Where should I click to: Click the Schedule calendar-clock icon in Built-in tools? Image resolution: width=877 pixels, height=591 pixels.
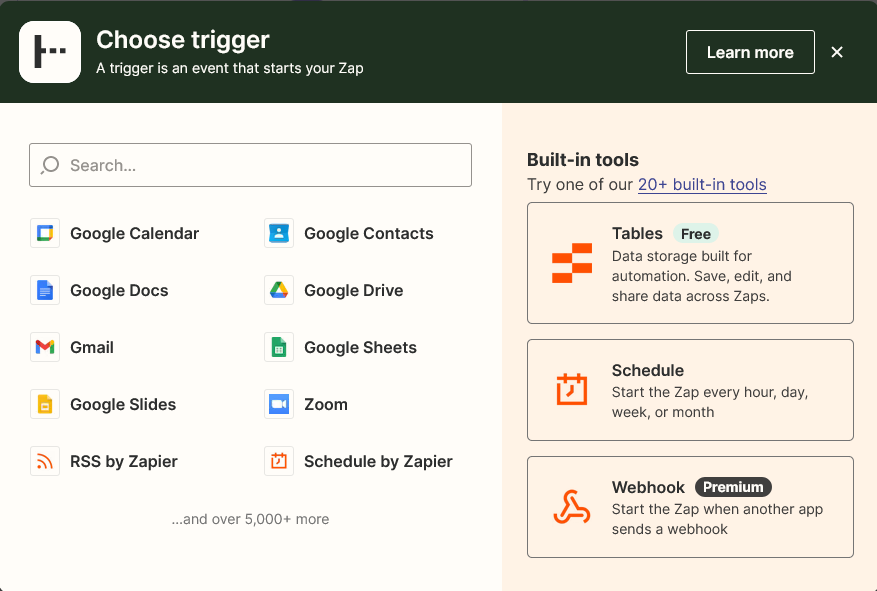tap(572, 389)
